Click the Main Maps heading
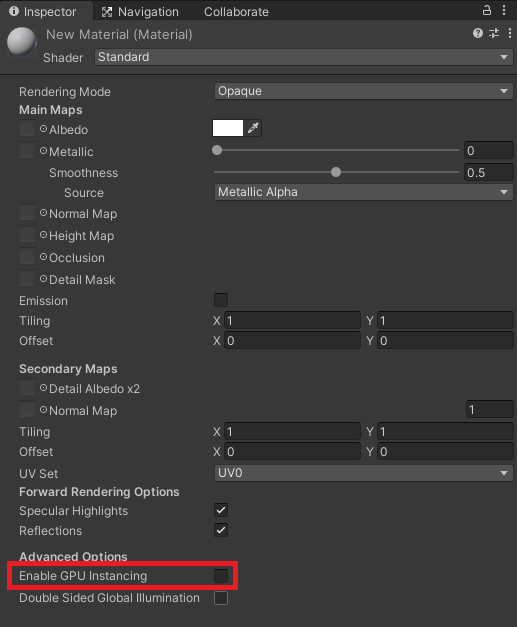Viewport: 517px width, 627px height. [x=51, y=110]
